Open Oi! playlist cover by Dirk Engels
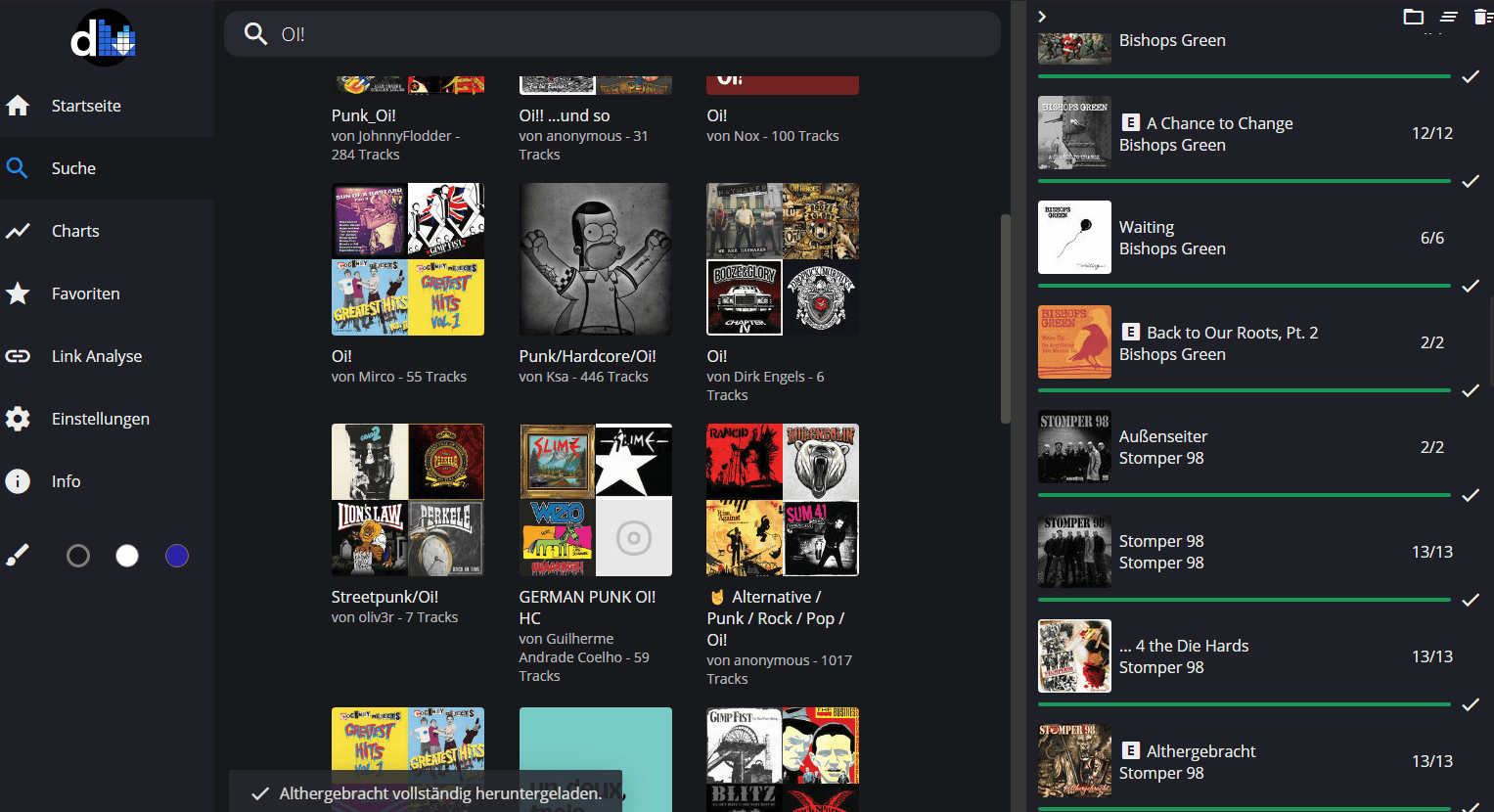 point(783,259)
